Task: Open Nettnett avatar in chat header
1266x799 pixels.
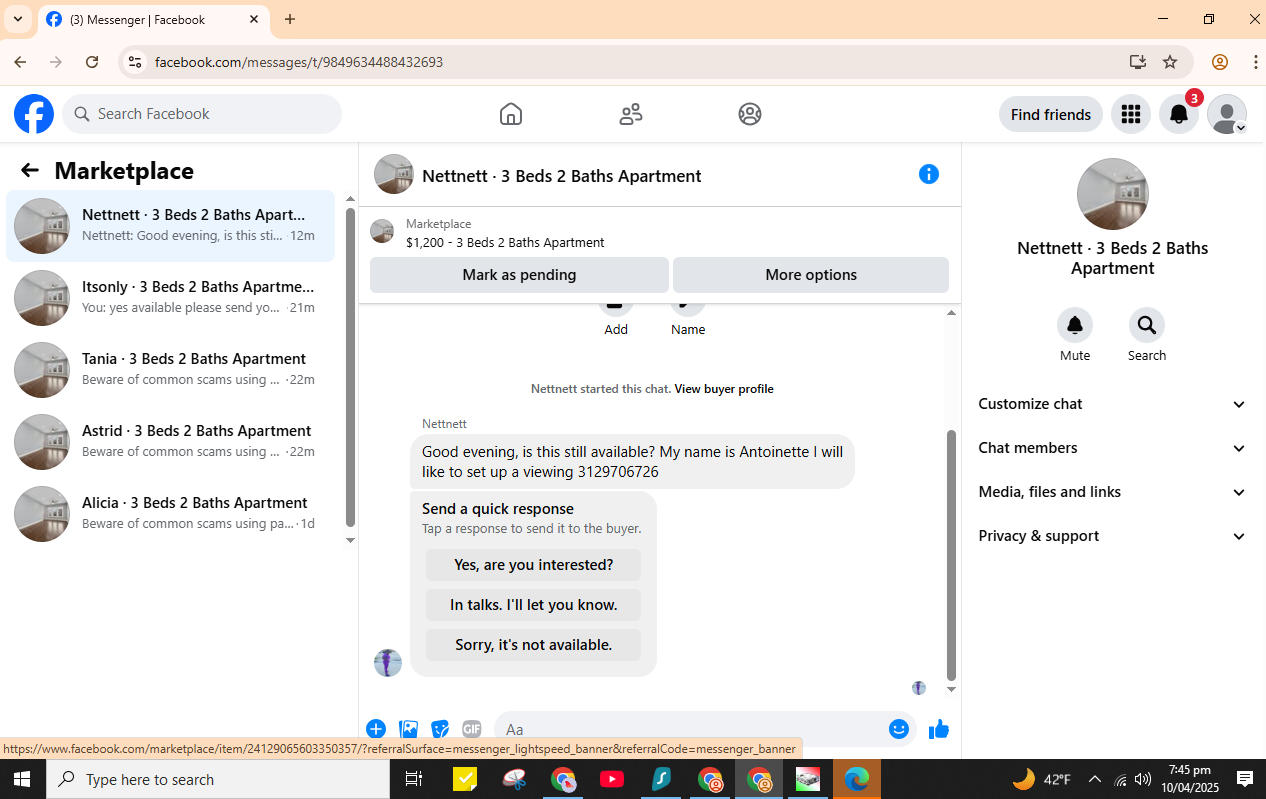Action: point(394,174)
